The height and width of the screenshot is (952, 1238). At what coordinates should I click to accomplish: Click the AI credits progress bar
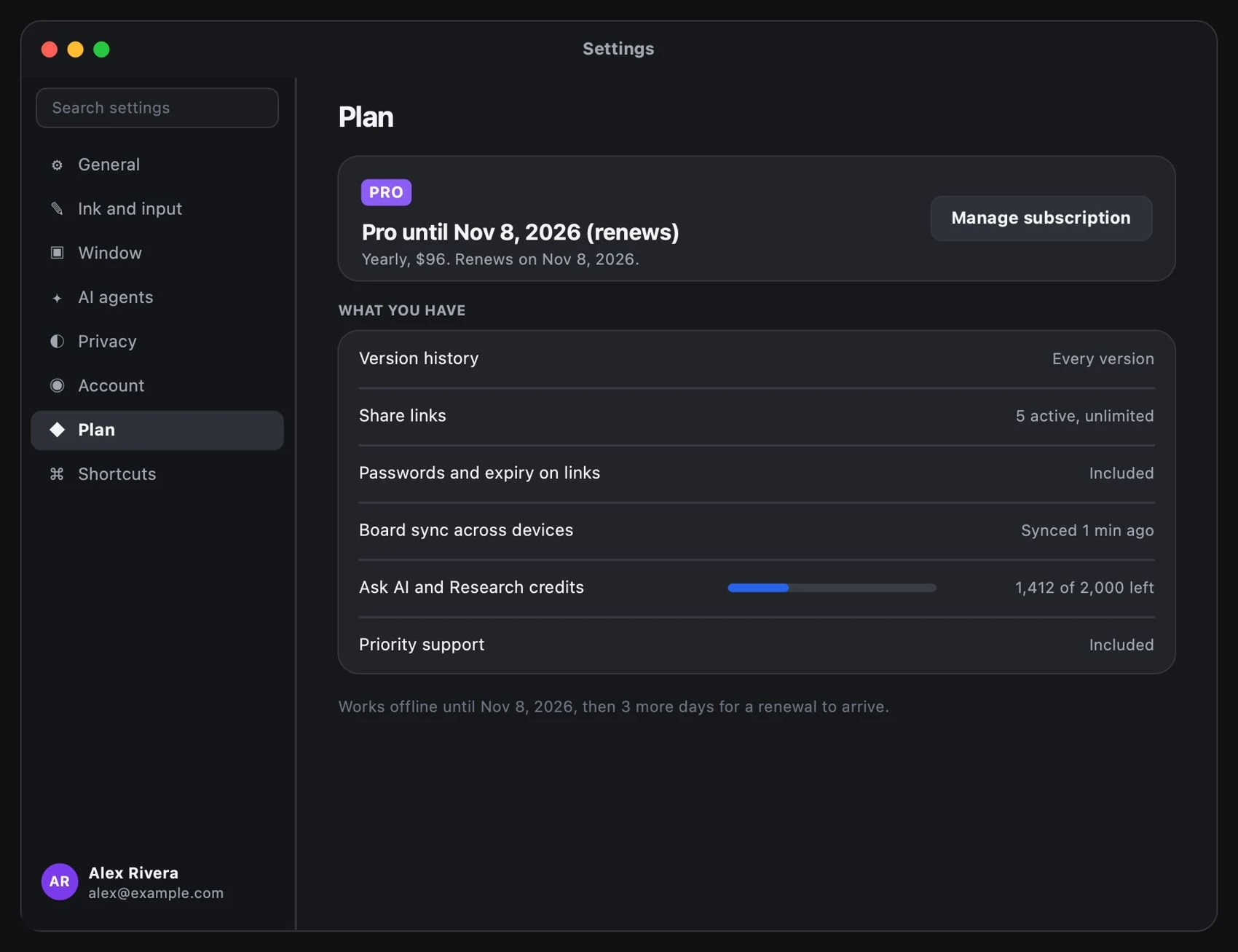(x=832, y=588)
